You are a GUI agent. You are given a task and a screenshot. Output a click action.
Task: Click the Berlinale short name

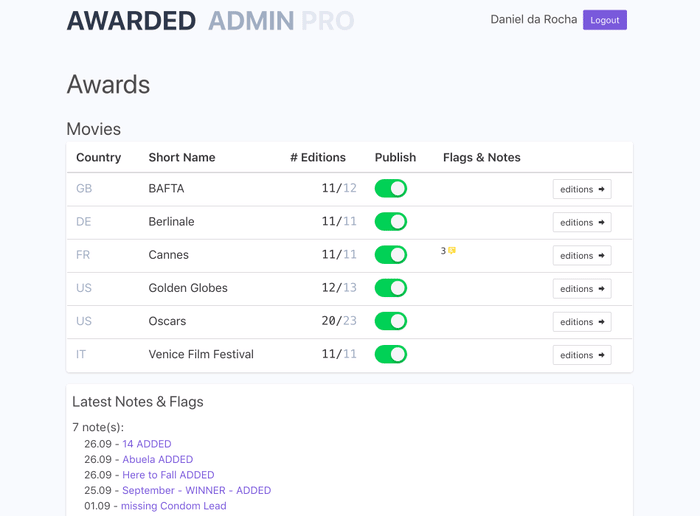click(171, 221)
